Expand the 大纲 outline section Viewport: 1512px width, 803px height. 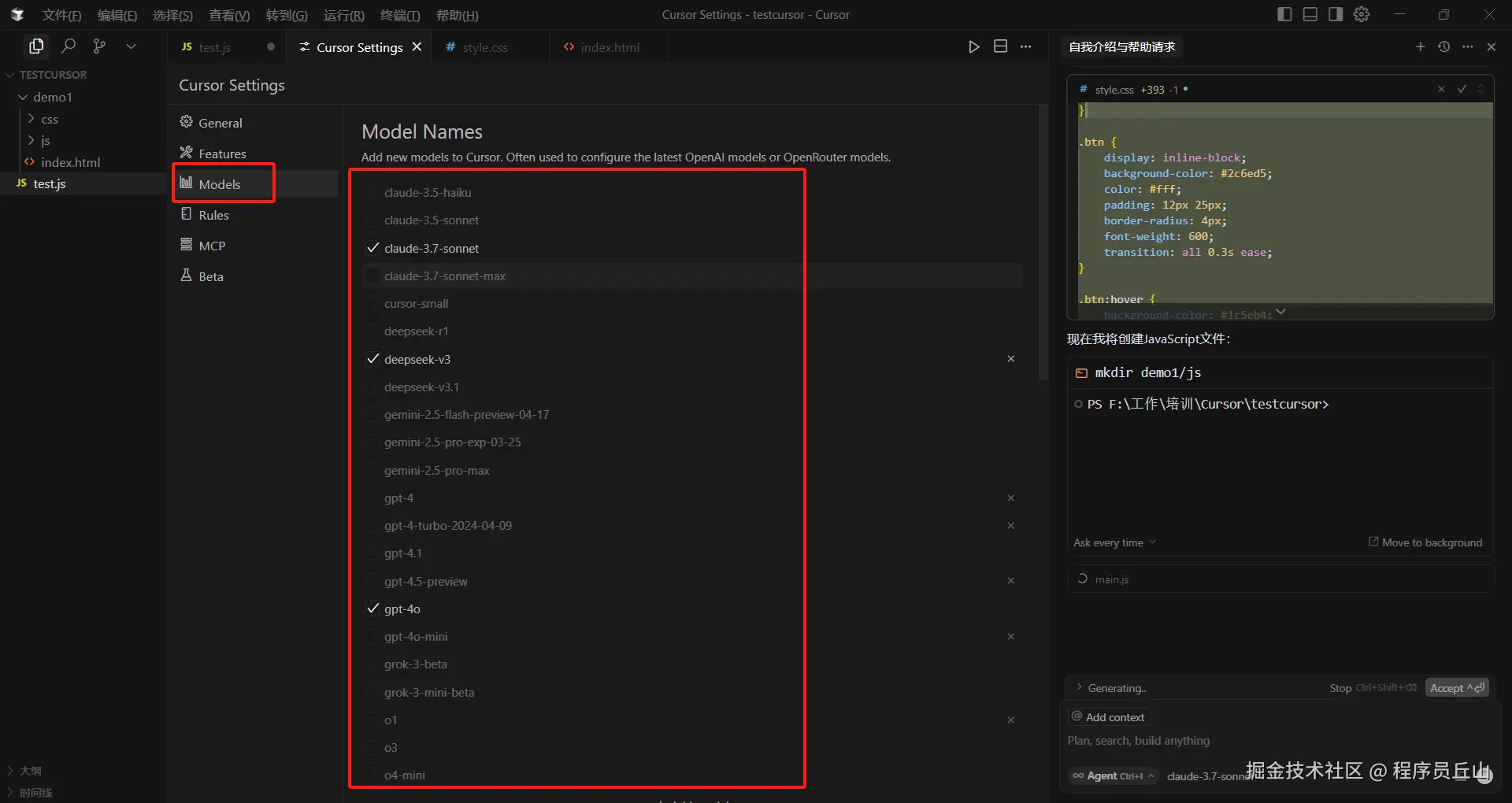pos(24,771)
